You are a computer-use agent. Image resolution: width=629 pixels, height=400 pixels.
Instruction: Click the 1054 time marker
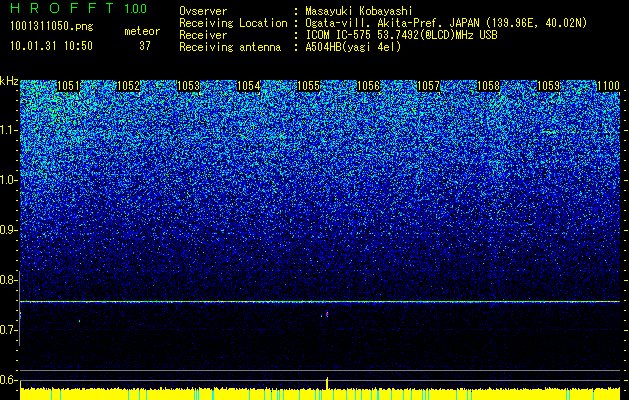tap(248, 86)
